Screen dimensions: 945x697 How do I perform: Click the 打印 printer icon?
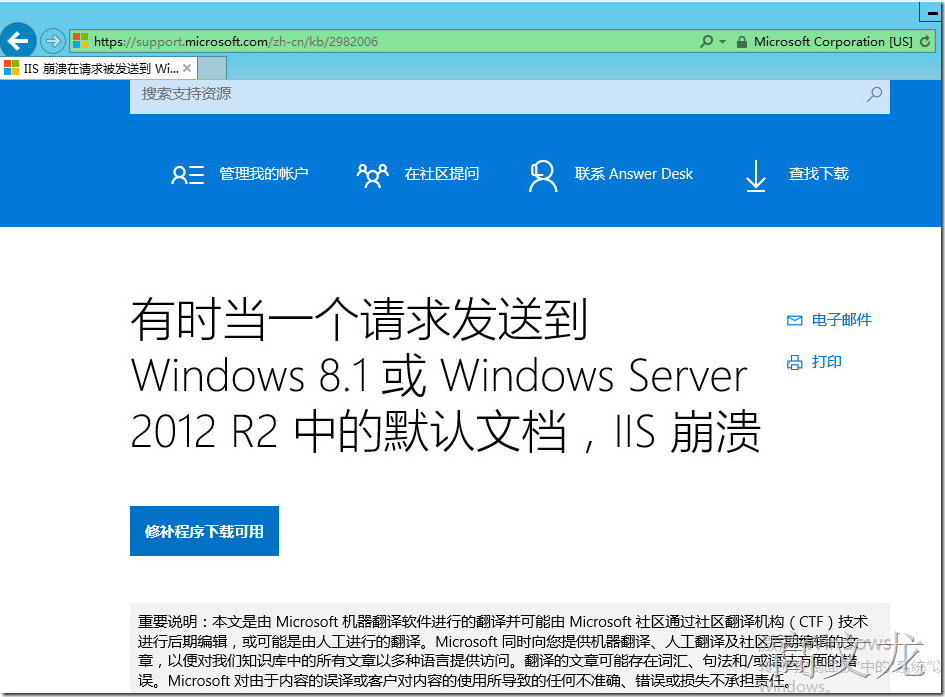click(794, 363)
